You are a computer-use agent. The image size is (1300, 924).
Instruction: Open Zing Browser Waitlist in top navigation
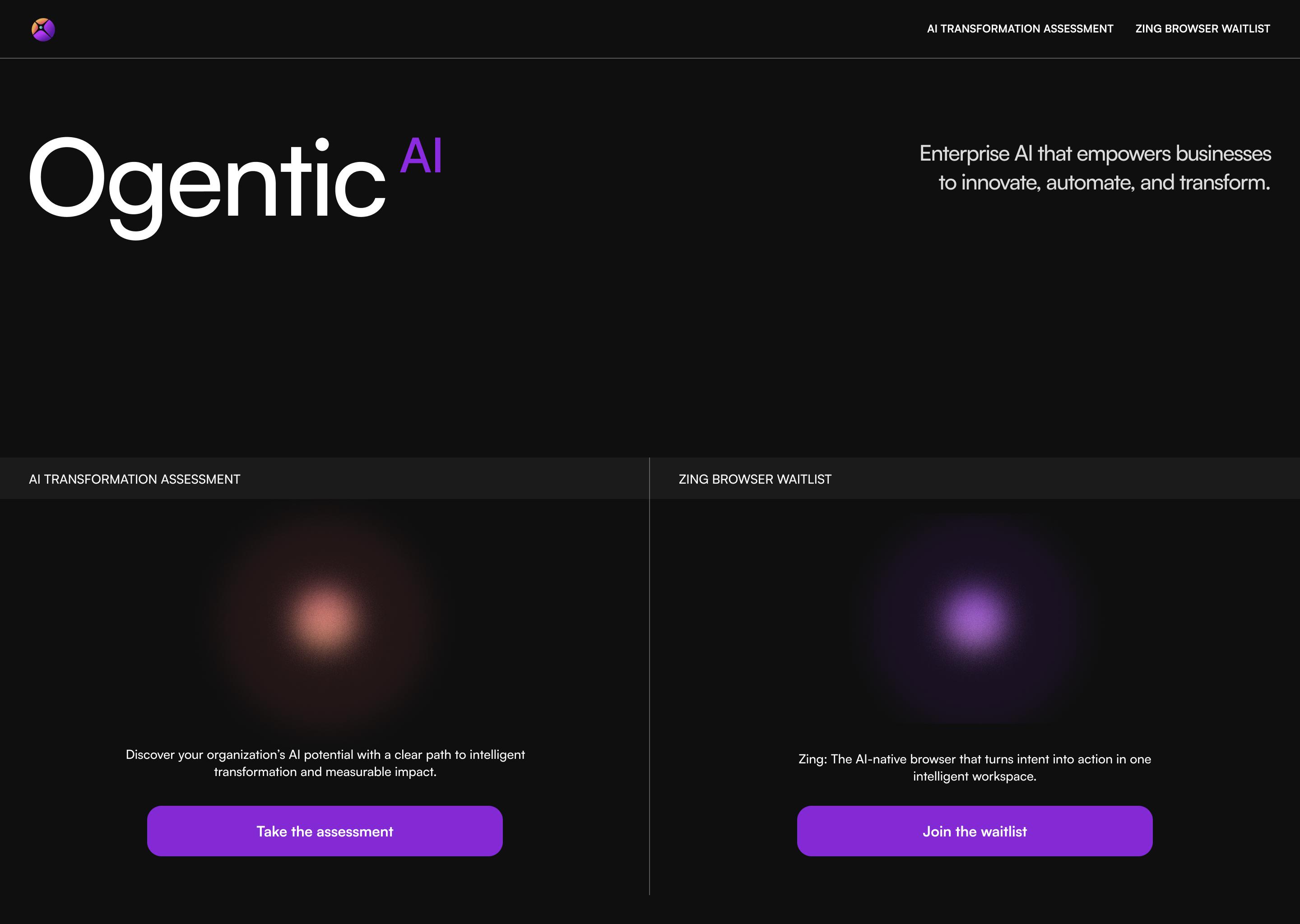pos(1202,29)
